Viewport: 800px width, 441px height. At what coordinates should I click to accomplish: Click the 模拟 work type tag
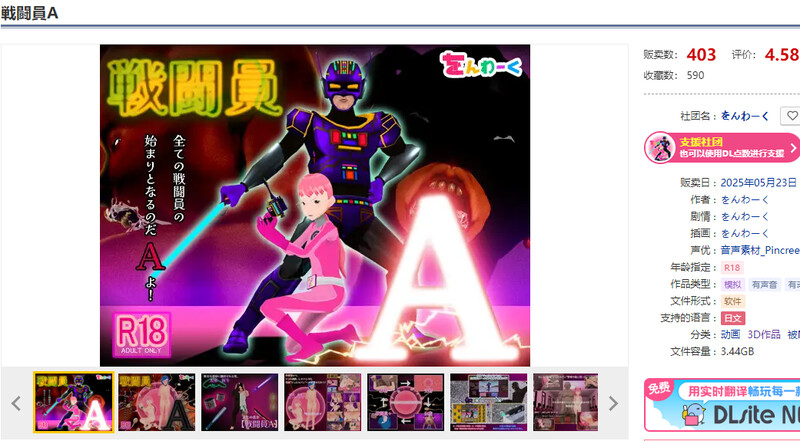click(732, 284)
